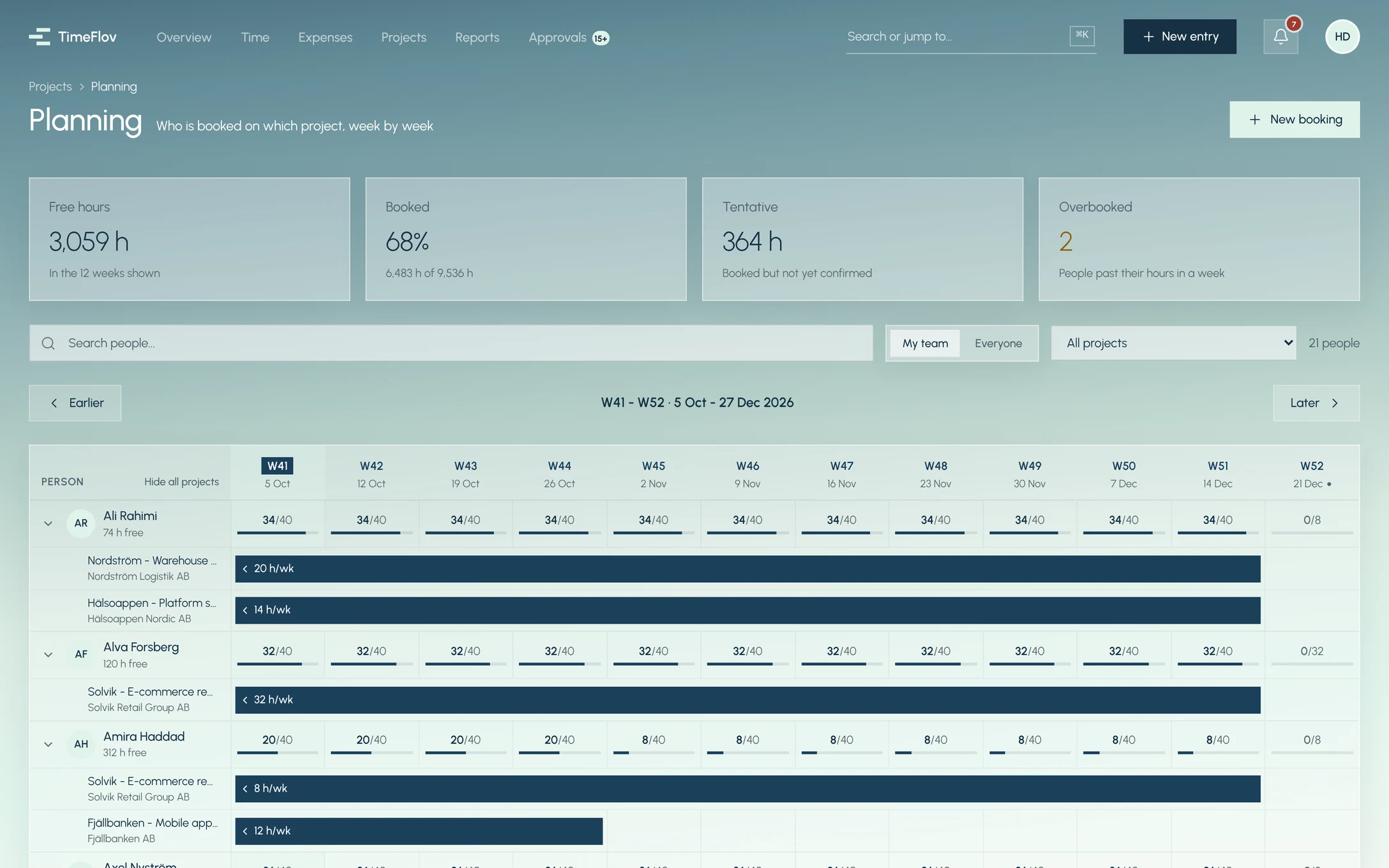
Task: Click the ⌘K shortcut badge
Action: pos(1082,36)
